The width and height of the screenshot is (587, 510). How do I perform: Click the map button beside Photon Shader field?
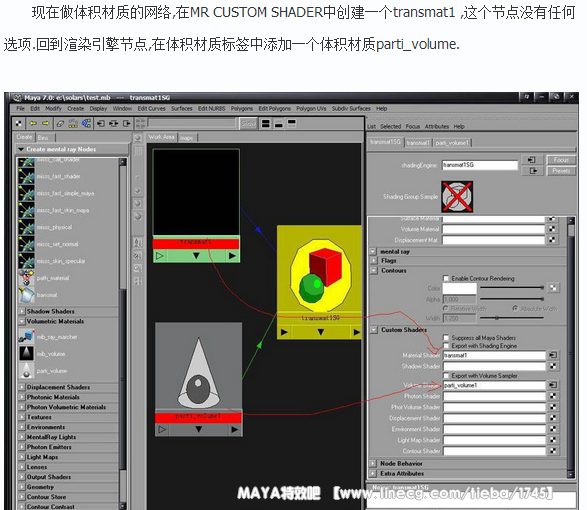coord(553,396)
